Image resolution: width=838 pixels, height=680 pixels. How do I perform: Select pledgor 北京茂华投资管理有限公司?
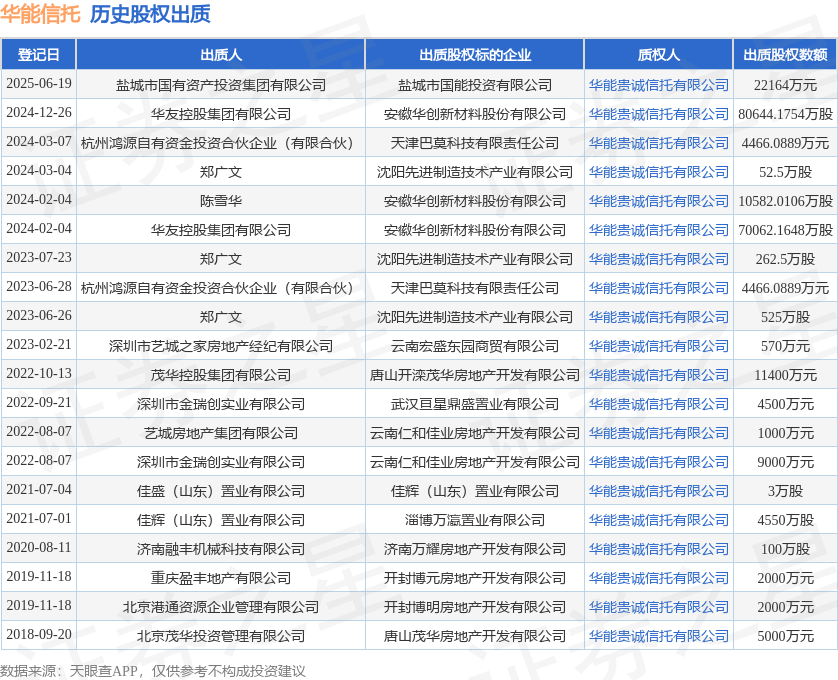coord(221,636)
